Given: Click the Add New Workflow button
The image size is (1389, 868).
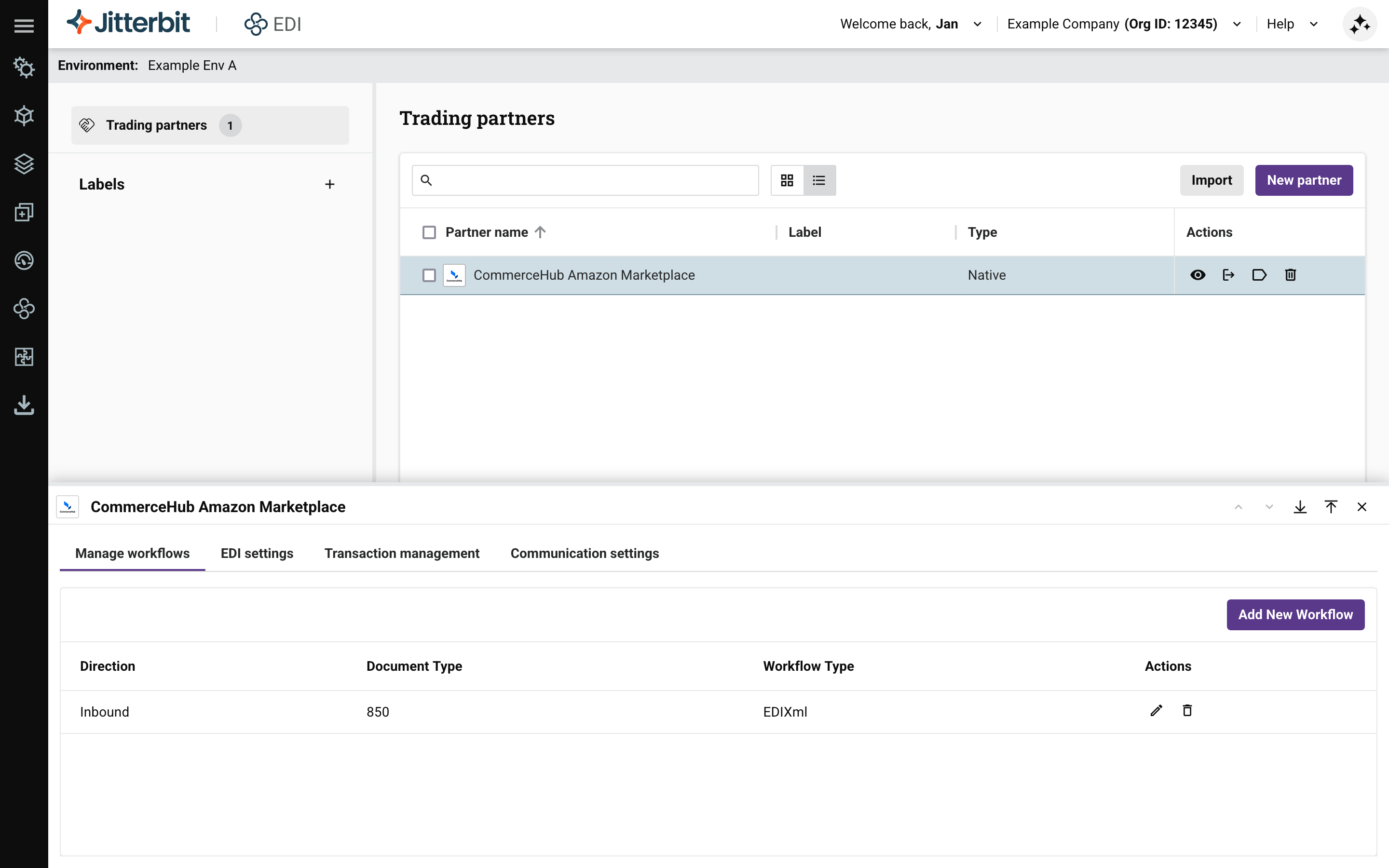Looking at the screenshot, I should (x=1295, y=614).
